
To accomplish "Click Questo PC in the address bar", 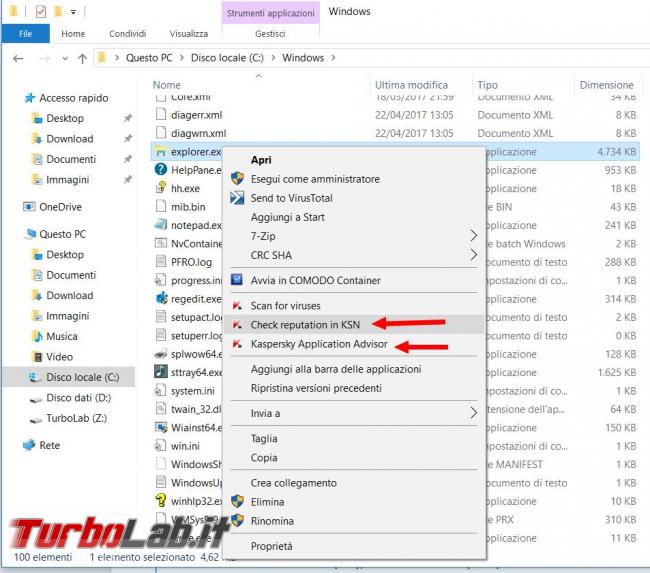I will click(149, 58).
